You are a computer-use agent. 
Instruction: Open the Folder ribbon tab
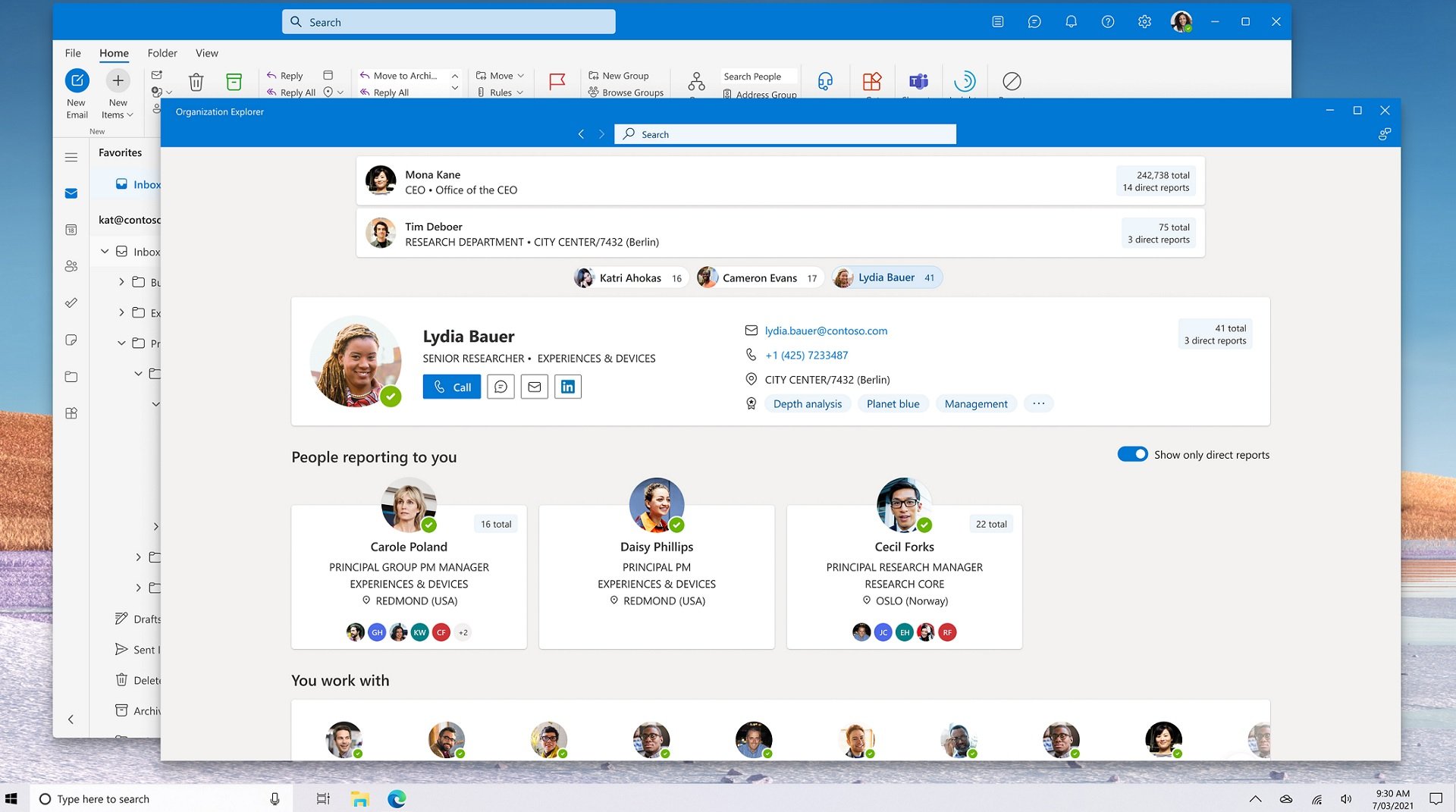pyautogui.click(x=162, y=53)
